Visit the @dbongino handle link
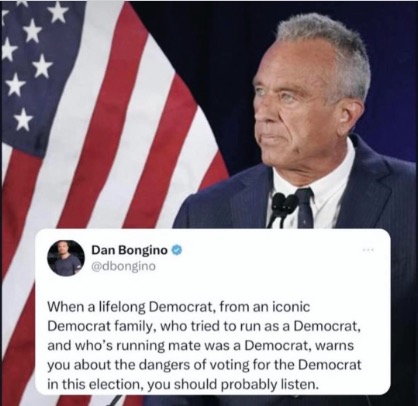 click(124, 266)
